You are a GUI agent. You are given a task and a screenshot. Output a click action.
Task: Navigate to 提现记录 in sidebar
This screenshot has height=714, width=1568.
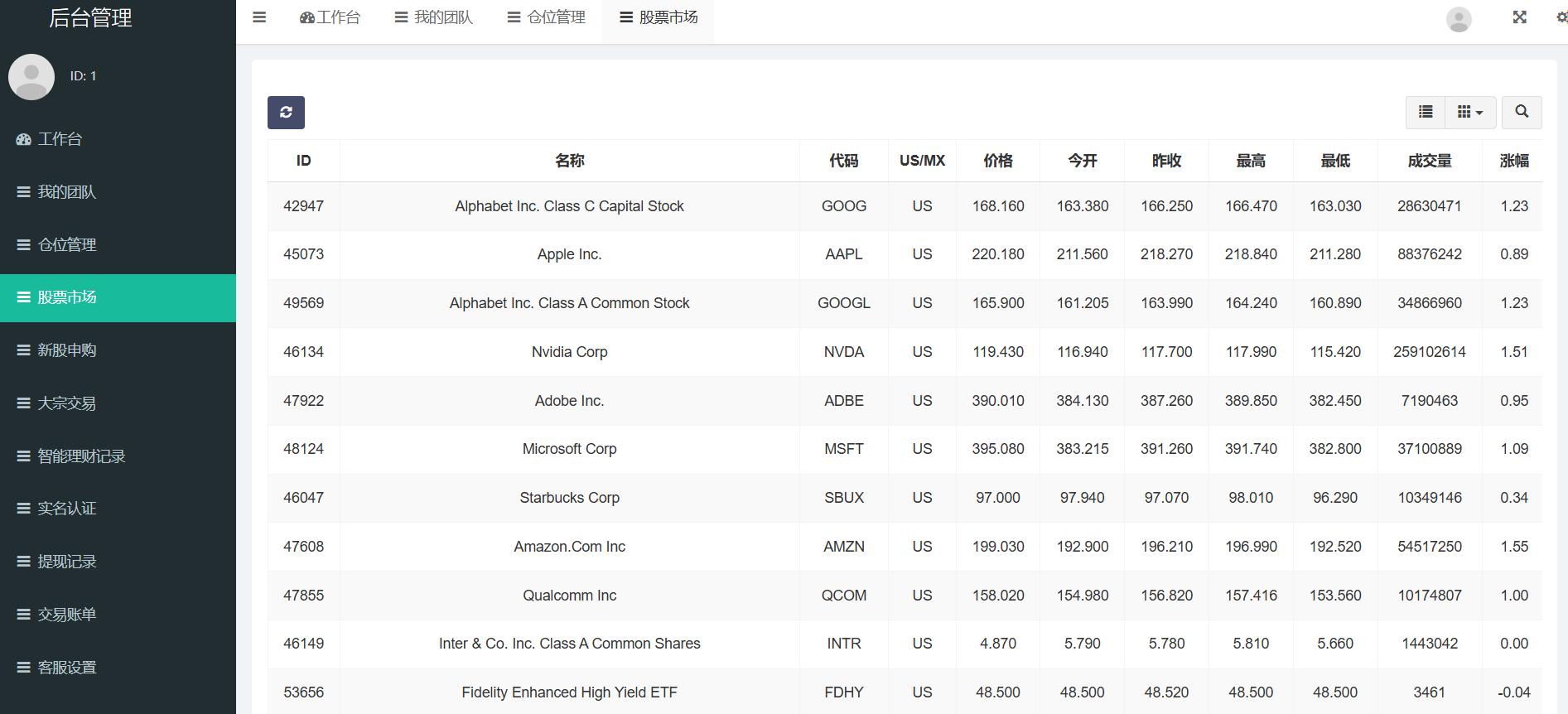(66, 562)
